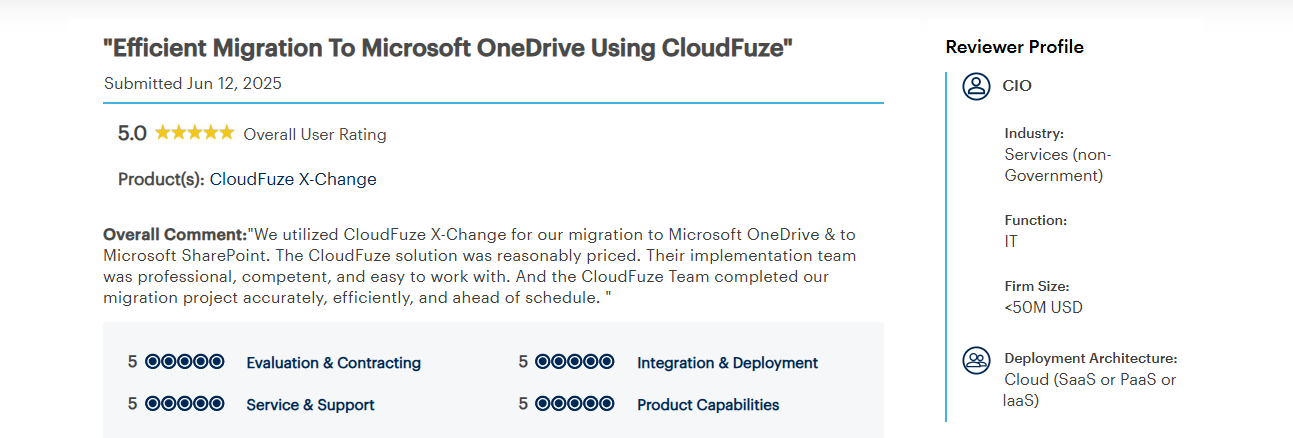Click the Overall User Rating text
1293x438 pixels.
coord(314,134)
